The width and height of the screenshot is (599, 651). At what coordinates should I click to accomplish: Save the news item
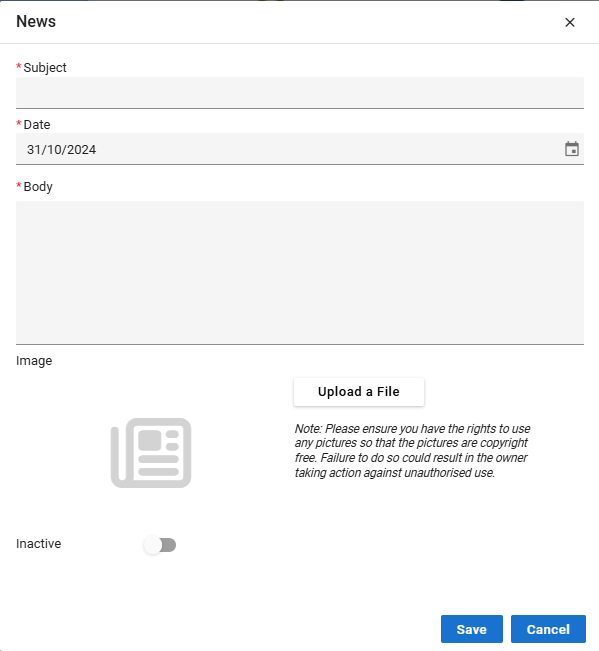click(472, 629)
